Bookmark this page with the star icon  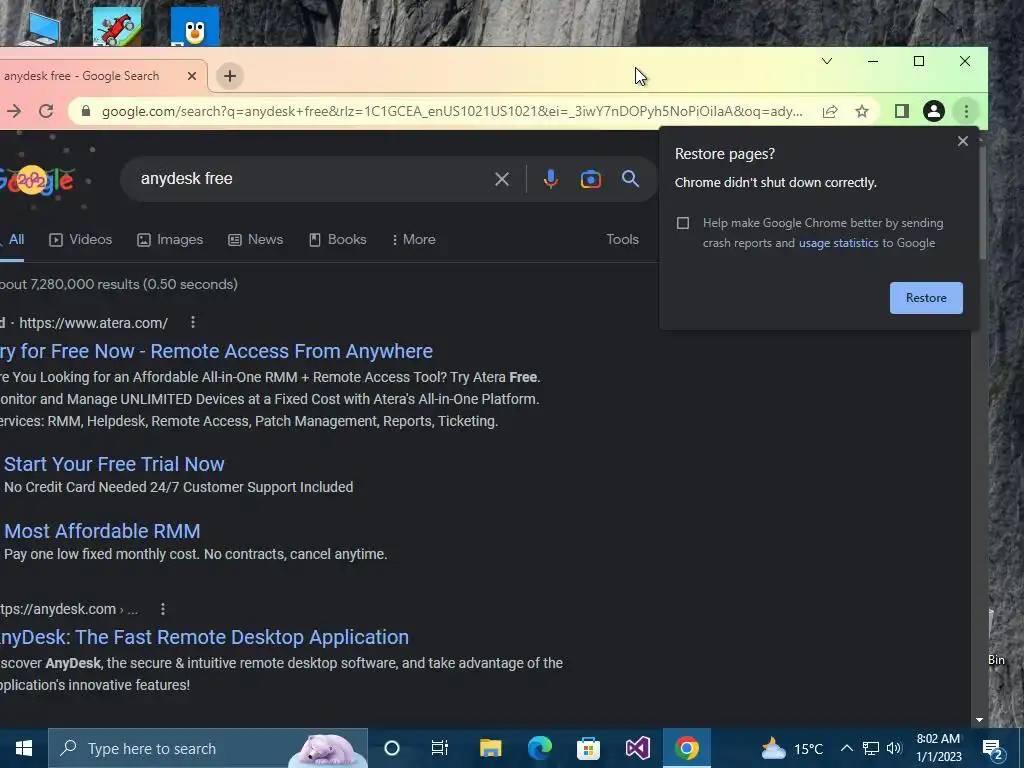pyautogui.click(x=862, y=111)
